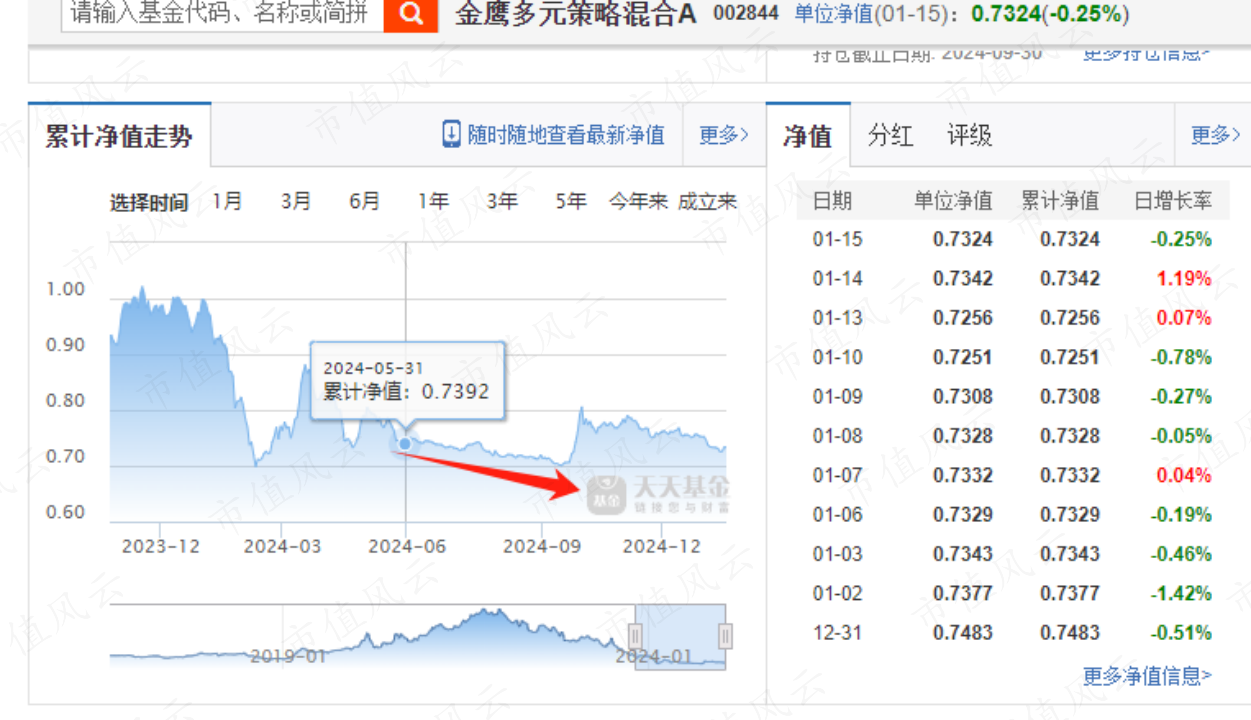Click the mobile phone icon beside 随时随地查看最新净值
The height and width of the screenshot is (720, 1251).
click(x=452, y=134)
